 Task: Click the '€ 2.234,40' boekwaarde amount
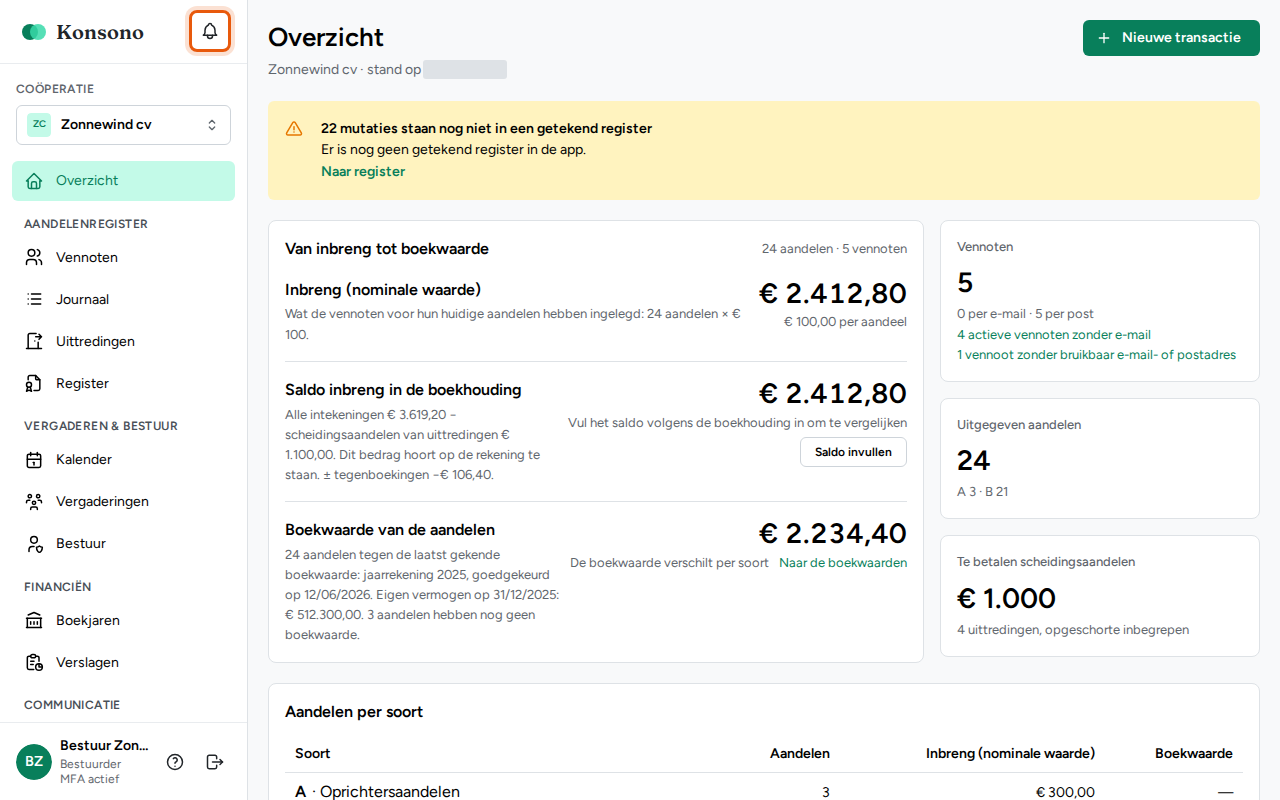pos(832,533)
